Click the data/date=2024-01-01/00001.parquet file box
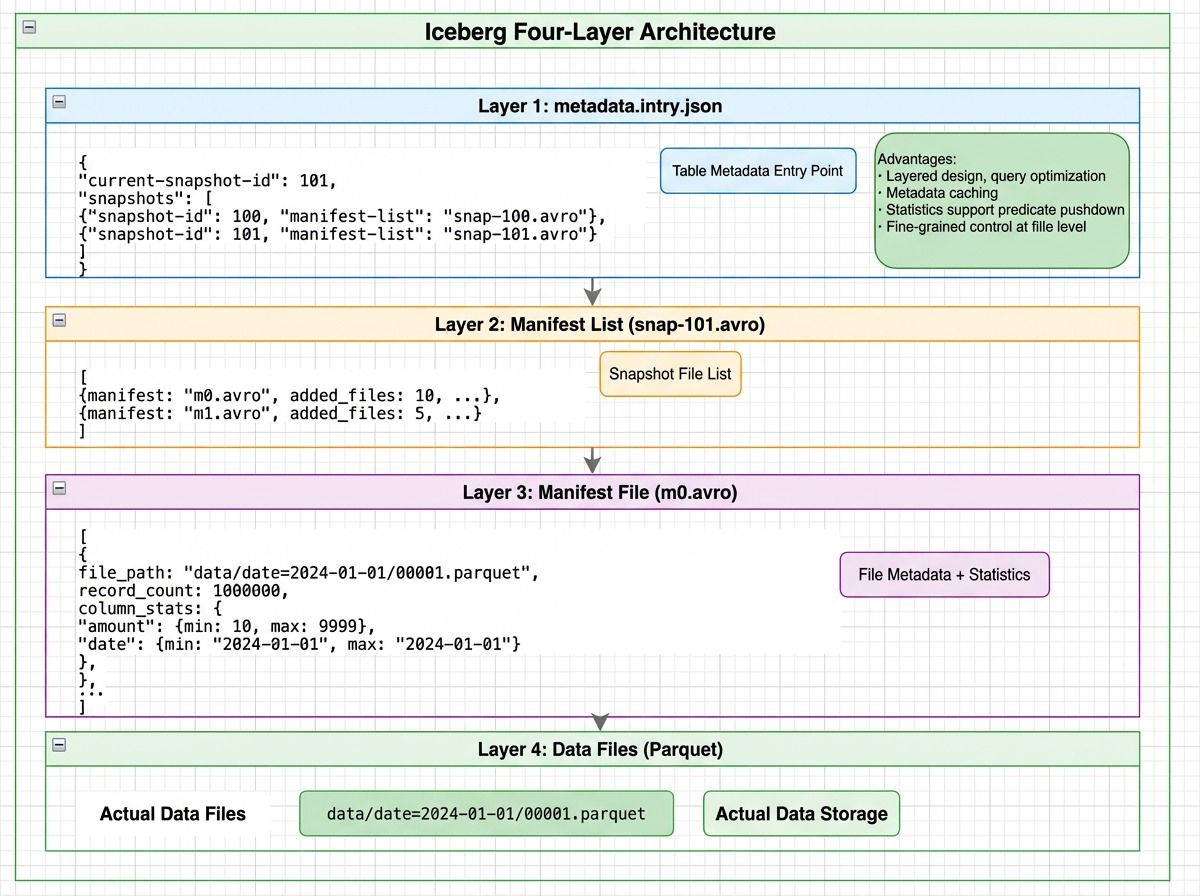Screen dimensions: 1200x896 pyautogui.click(x=486, y=813)
